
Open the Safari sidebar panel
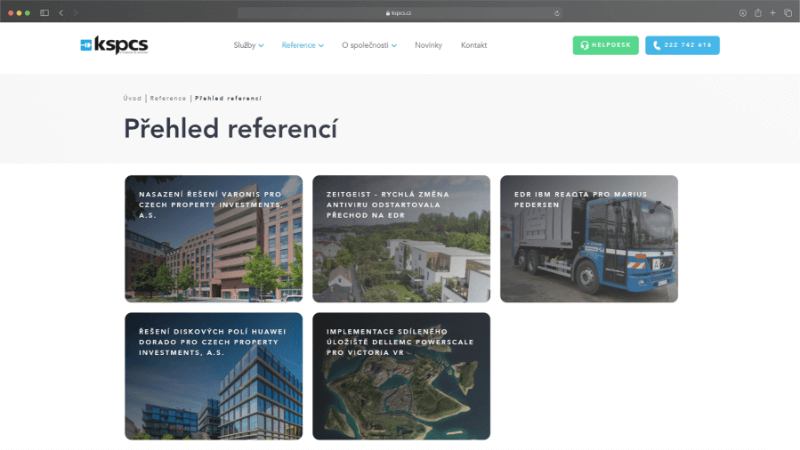click(x=44, y=13)
